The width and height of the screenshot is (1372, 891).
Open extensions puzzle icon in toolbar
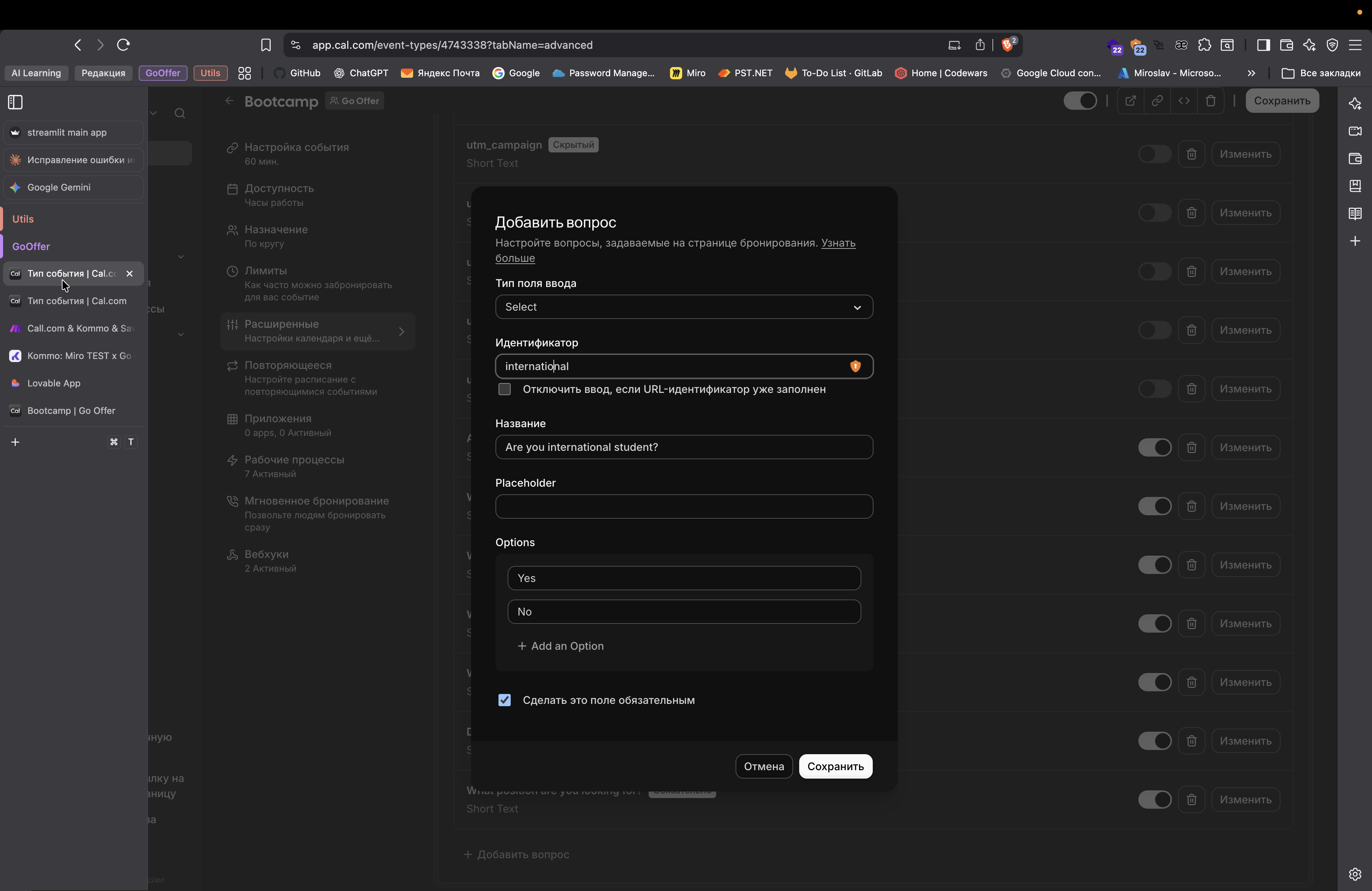tap(1204, 45)
